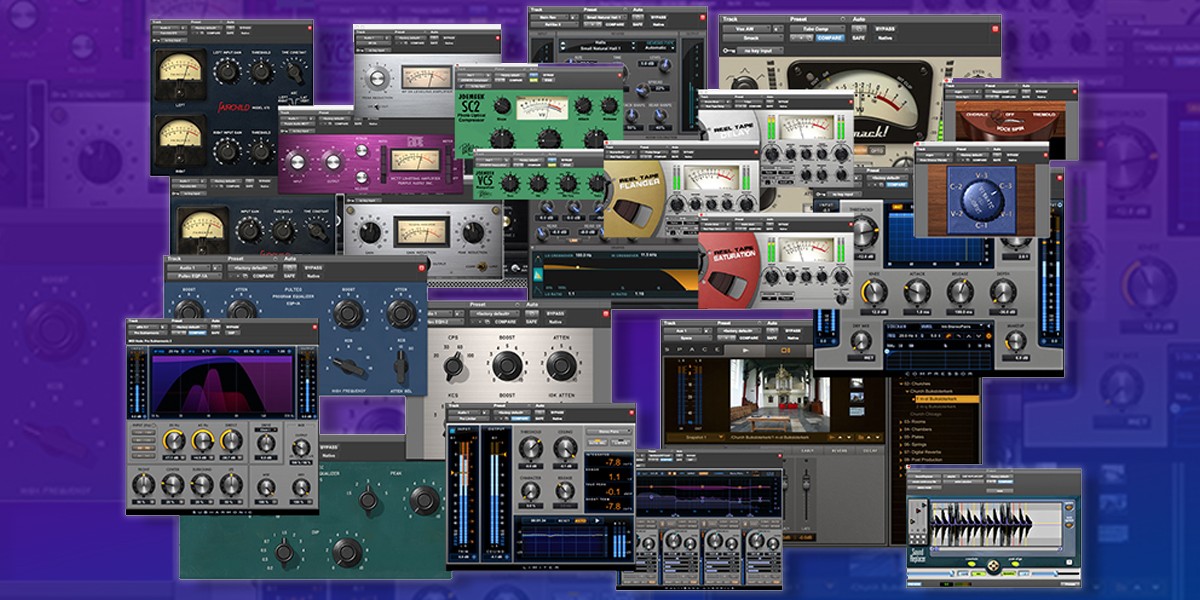The width and height of the screenshot is (1200, 600).
Task: Open factory default preset in Pultec EQP-1A window
Action: click(254, 267)
